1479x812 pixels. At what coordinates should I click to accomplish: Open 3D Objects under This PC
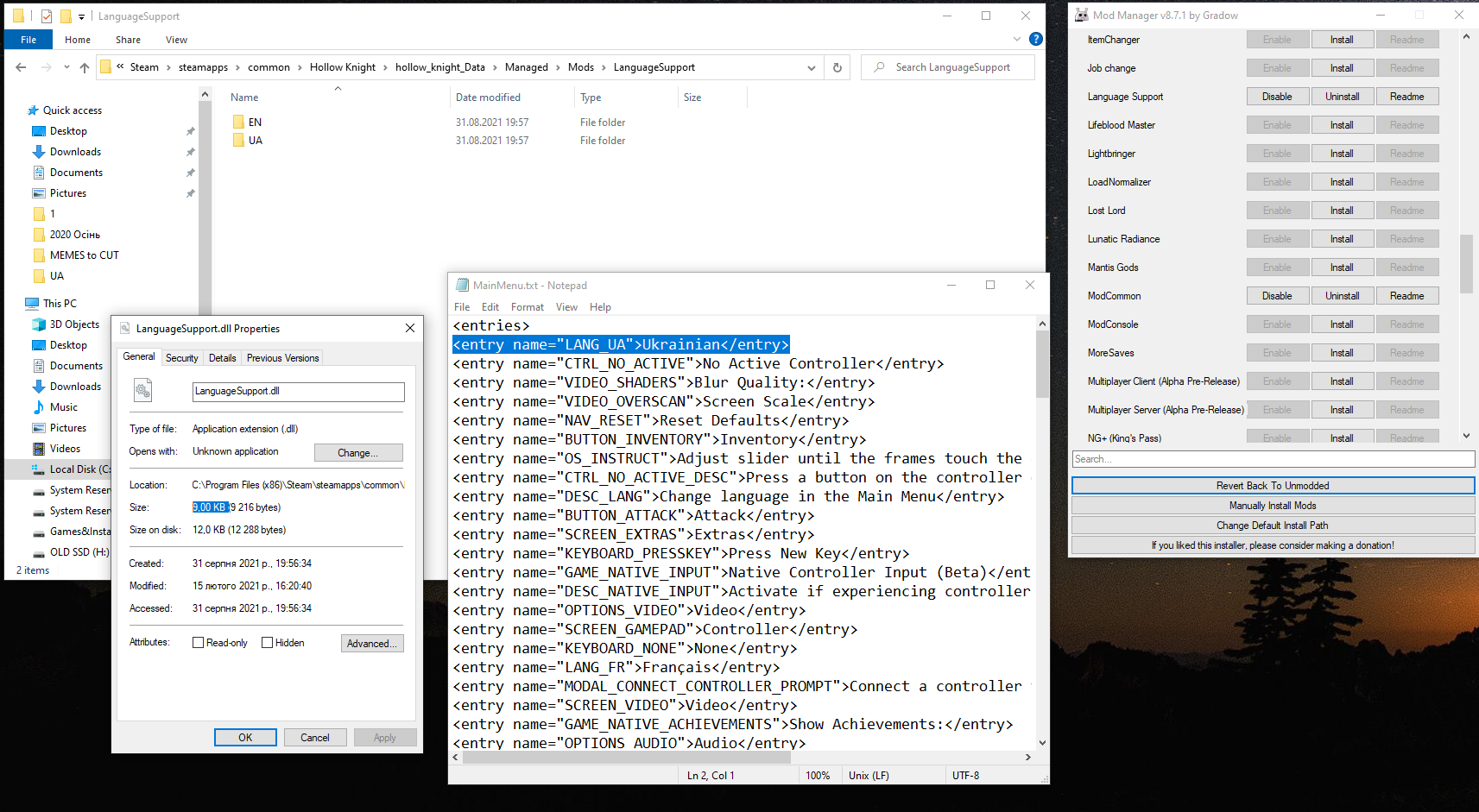click(74, 324)
